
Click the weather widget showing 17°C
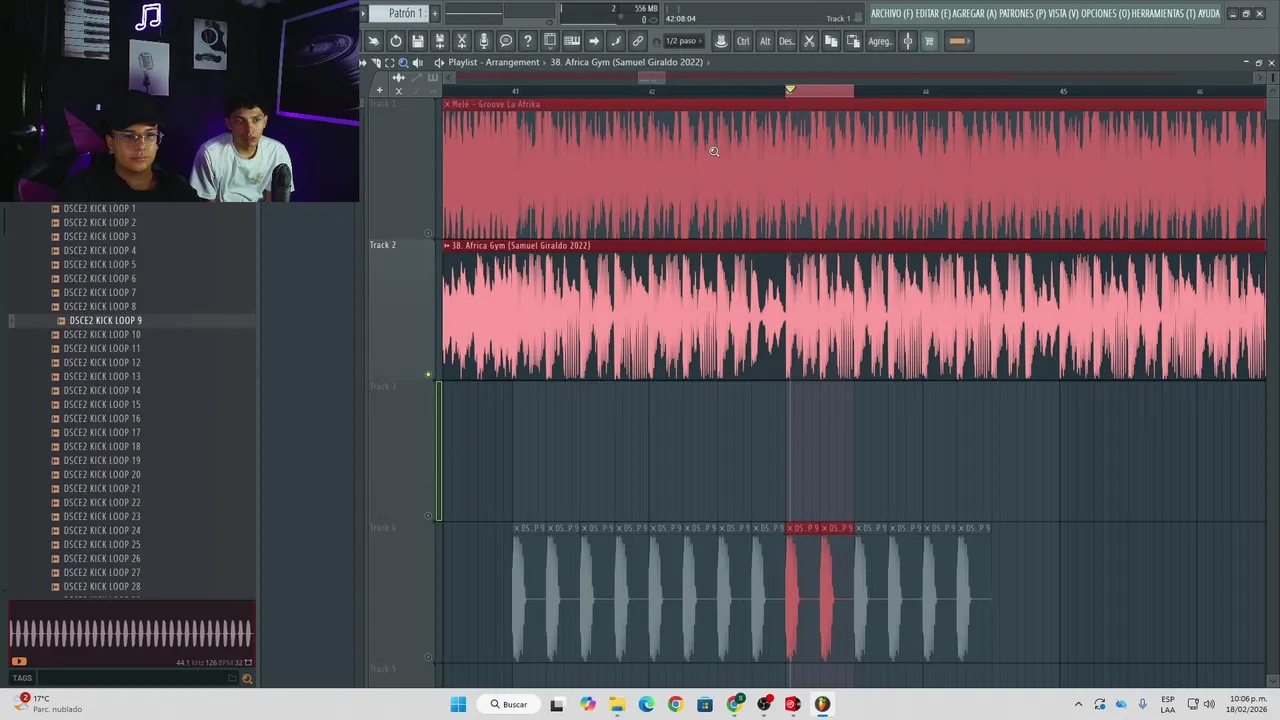[x=47, y=704]
